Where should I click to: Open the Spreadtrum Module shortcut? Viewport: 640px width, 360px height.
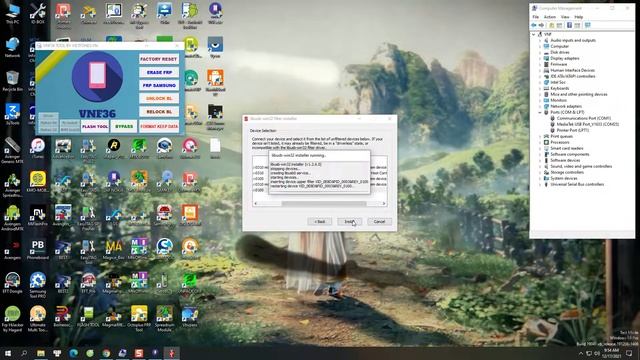click(164, 319)
